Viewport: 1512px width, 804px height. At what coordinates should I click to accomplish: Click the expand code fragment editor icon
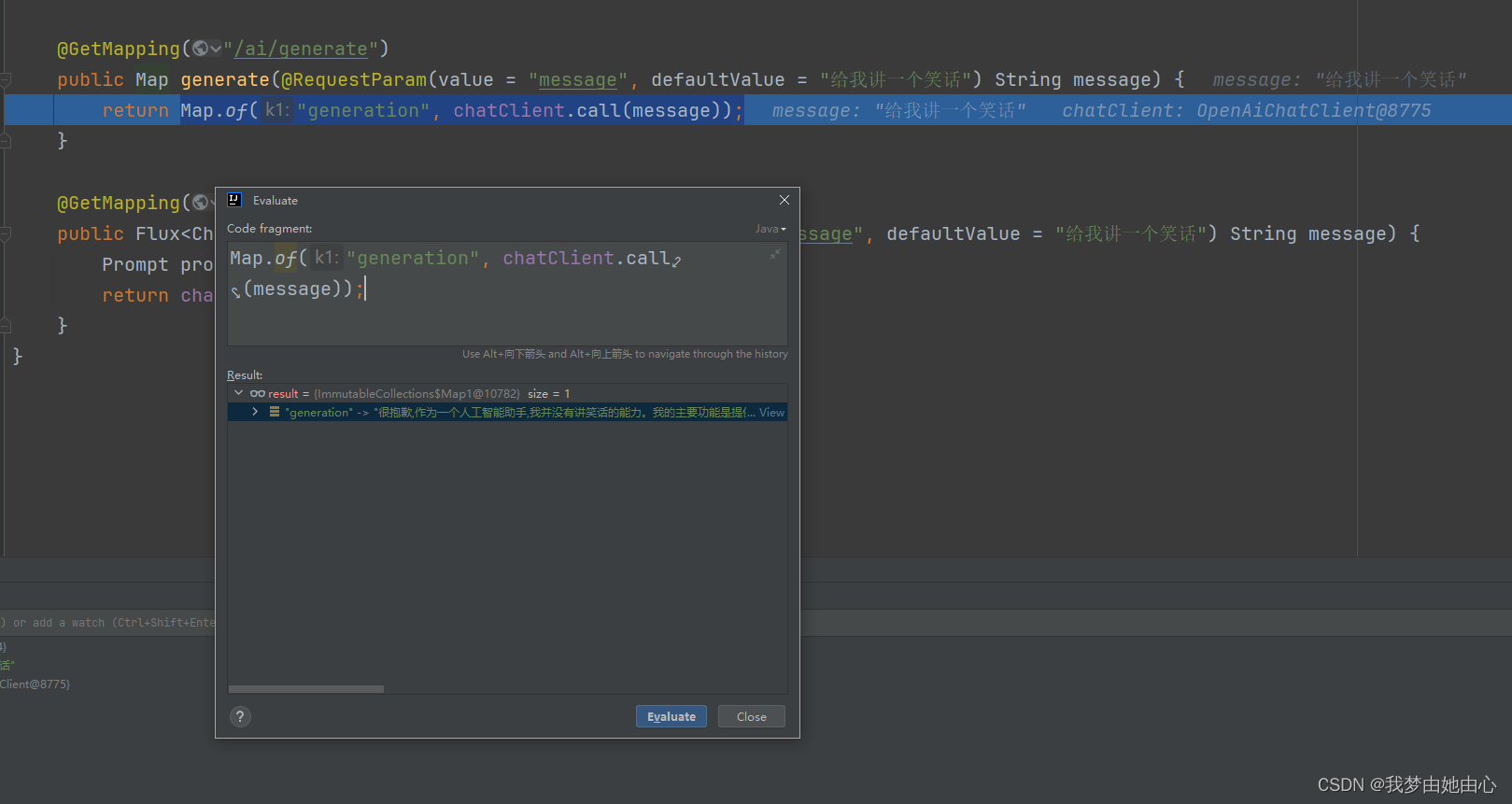coord(774,254)
